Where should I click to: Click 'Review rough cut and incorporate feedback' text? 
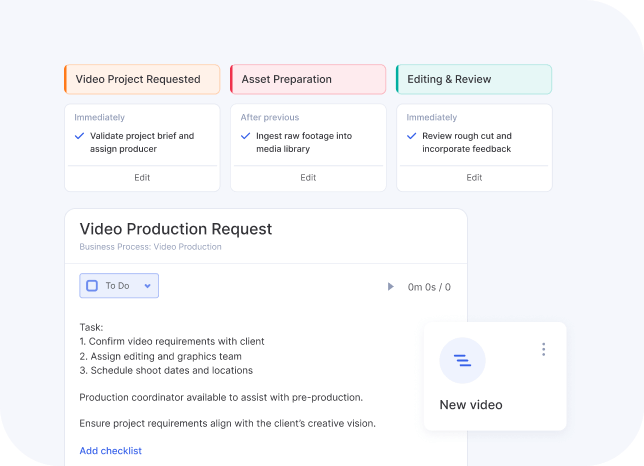[x=467, y=142]
